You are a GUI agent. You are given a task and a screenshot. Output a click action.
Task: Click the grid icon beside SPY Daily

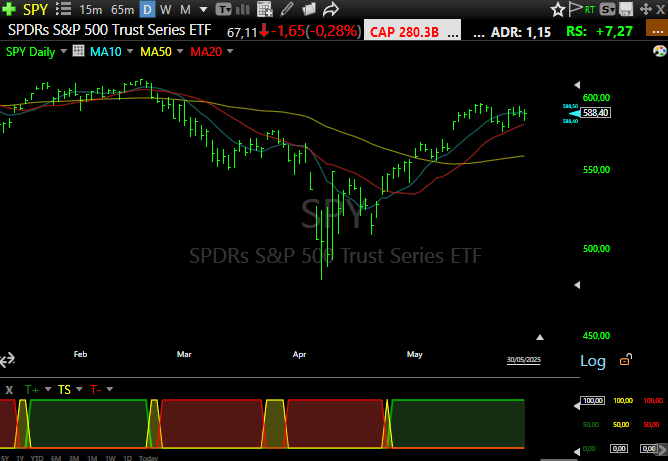coord(78,51)
